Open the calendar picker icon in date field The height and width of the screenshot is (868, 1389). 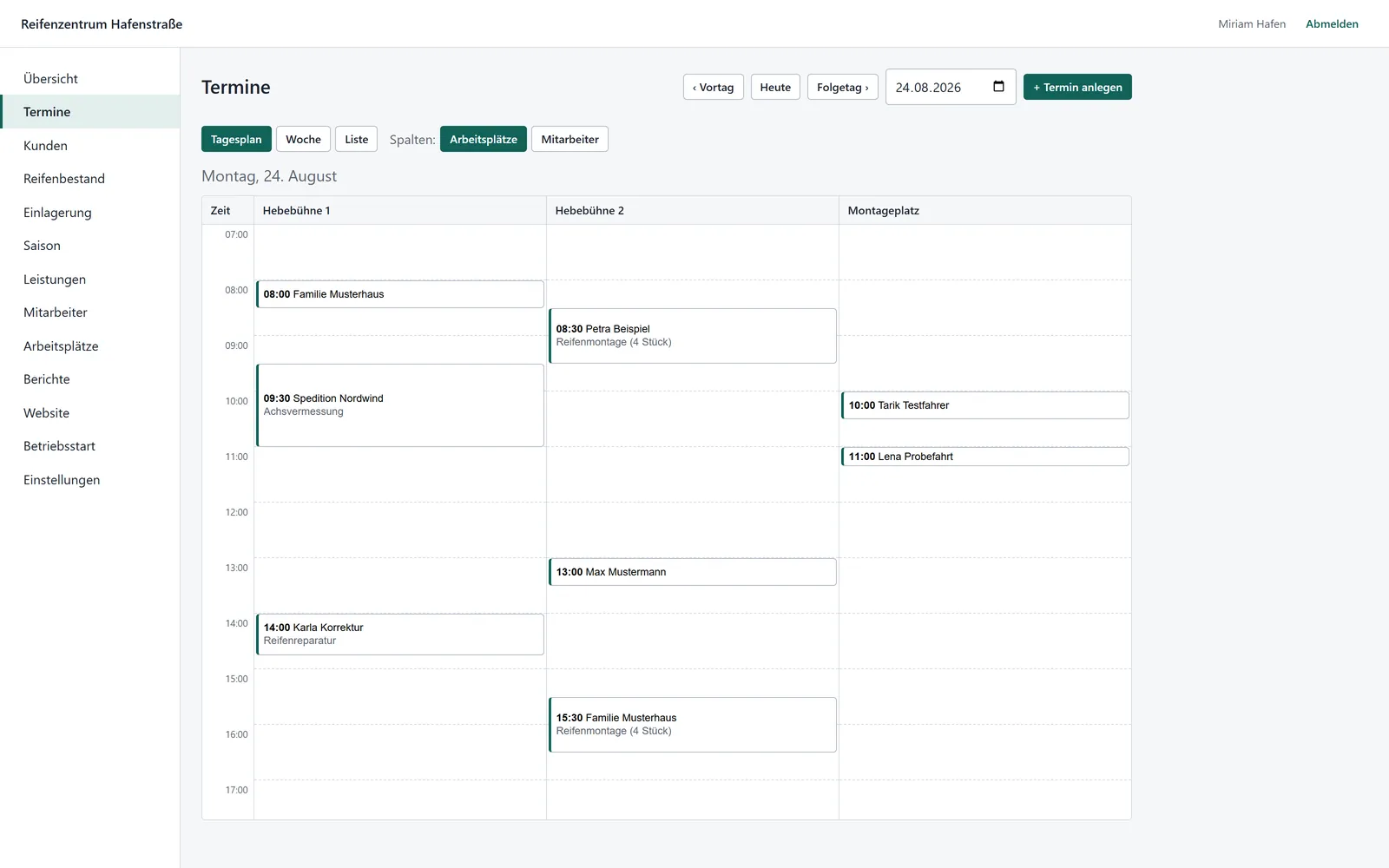[x=998, y=87]
